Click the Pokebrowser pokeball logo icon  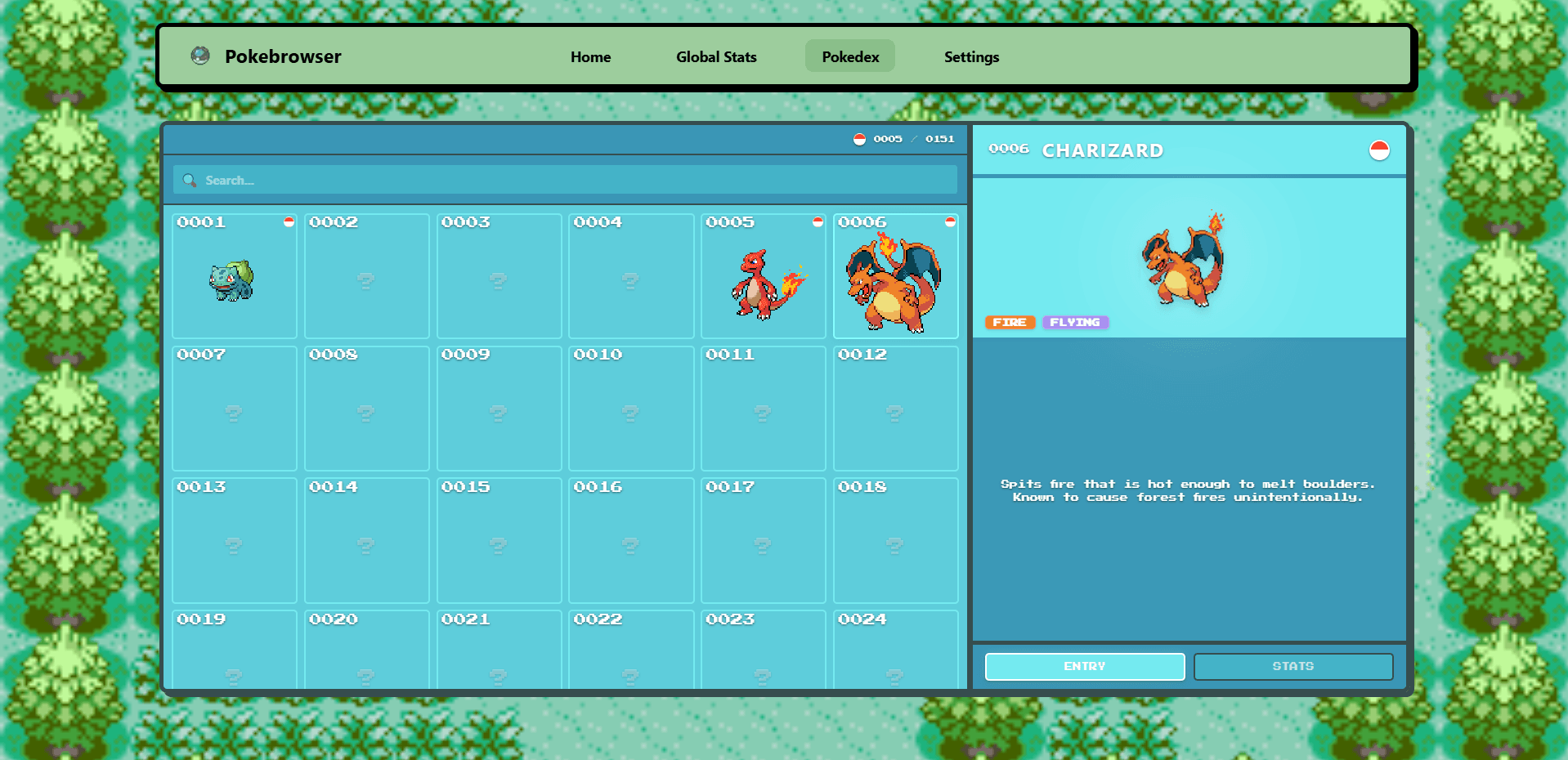tap(200, 56)
